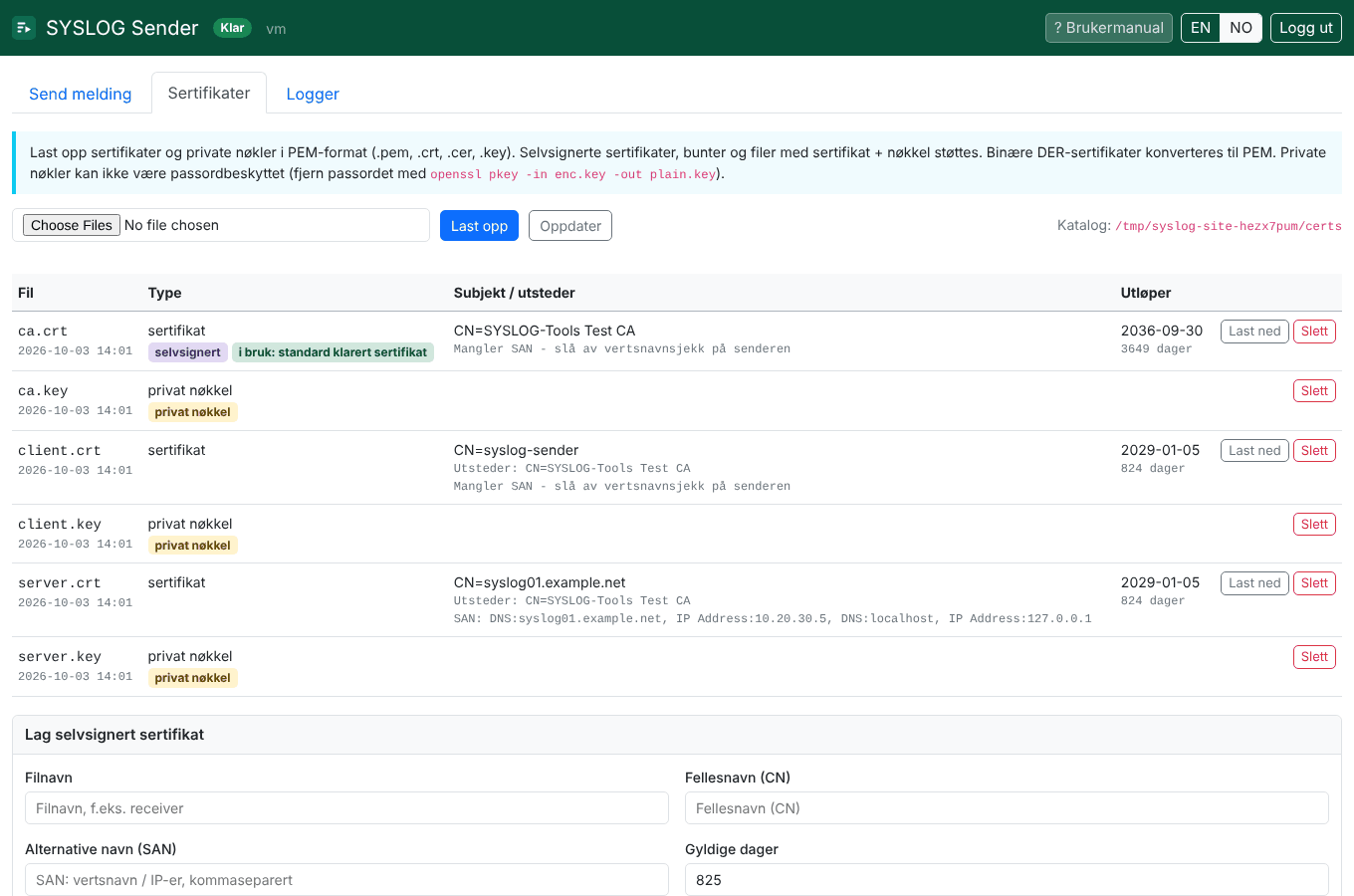Delete client.key with Slett
Viewport: 1354px width, 896px height.
(x=1314, y=525)
